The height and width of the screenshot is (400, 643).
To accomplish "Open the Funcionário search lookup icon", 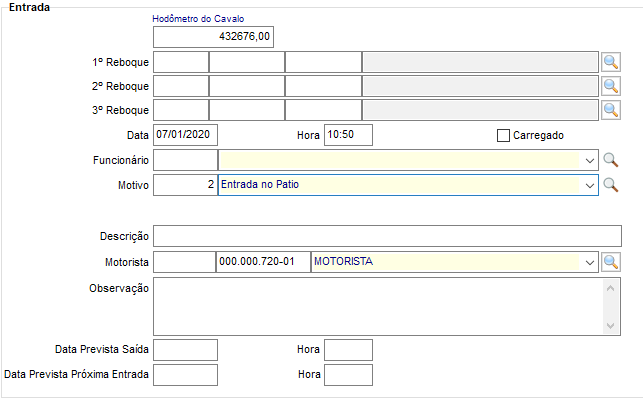I will click(x=611, y=160).
